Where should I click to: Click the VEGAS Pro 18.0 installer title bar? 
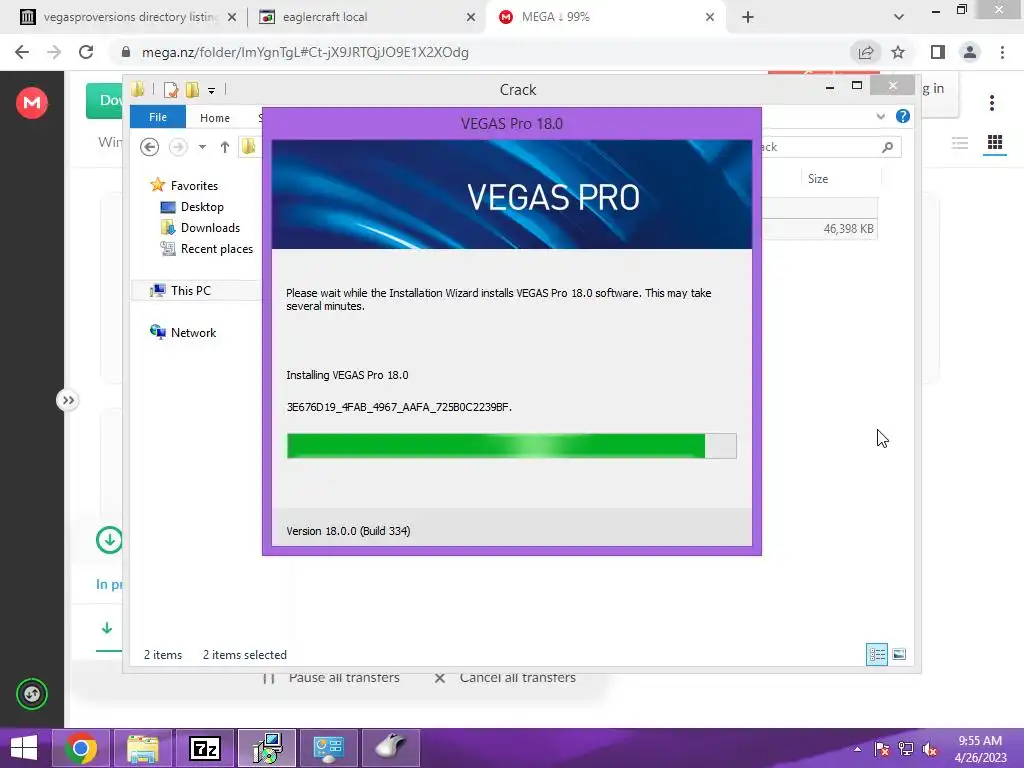click(511, 123)
